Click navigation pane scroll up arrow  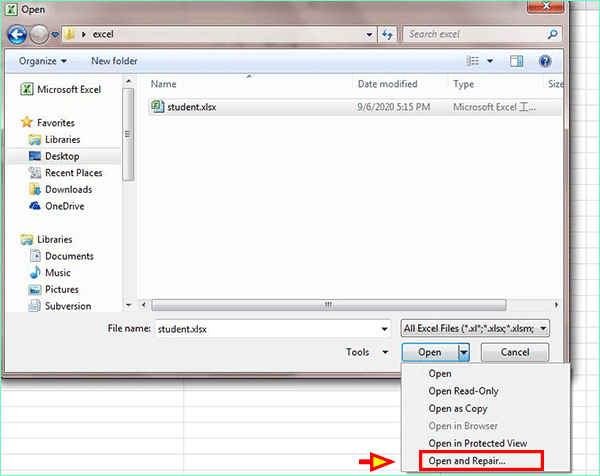pyautogui.click(x=129, y=81)
